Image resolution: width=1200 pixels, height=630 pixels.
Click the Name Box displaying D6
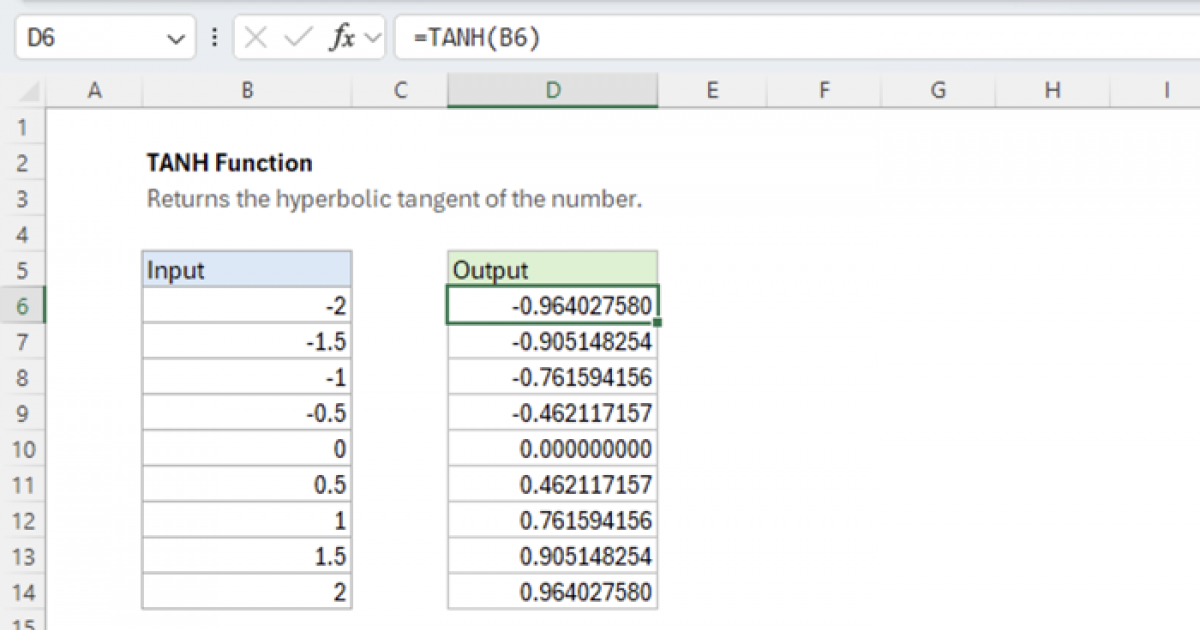tap(90, 38)
